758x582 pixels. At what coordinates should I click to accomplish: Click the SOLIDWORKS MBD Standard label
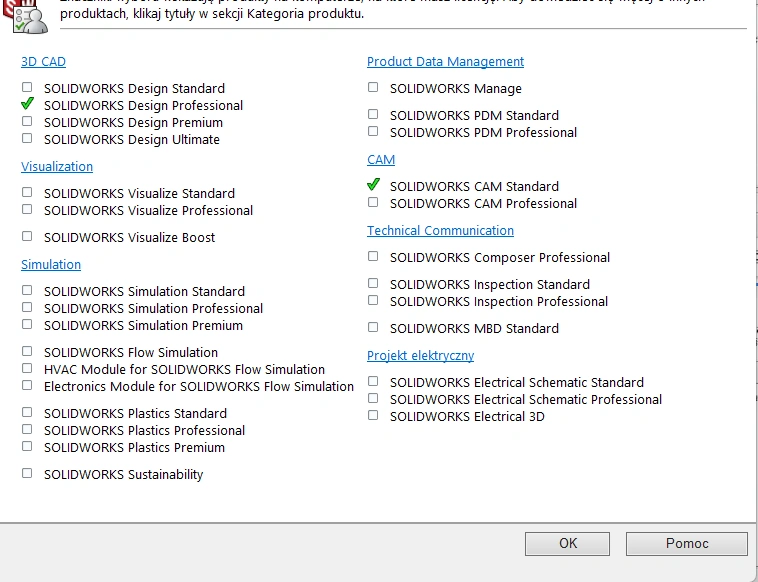click(x=474, y=329)
